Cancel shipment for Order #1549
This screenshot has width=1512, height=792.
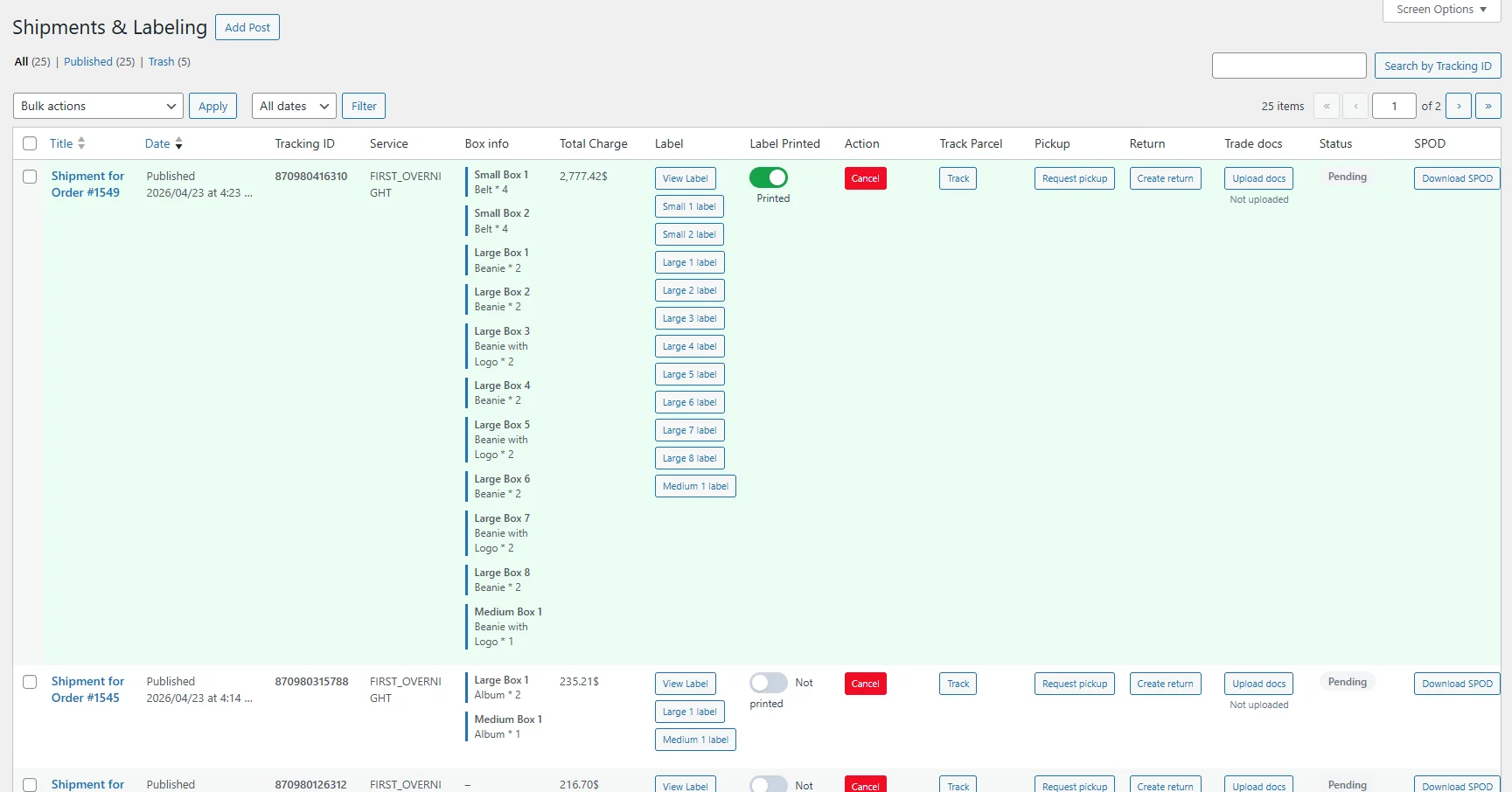coord(866,178)
